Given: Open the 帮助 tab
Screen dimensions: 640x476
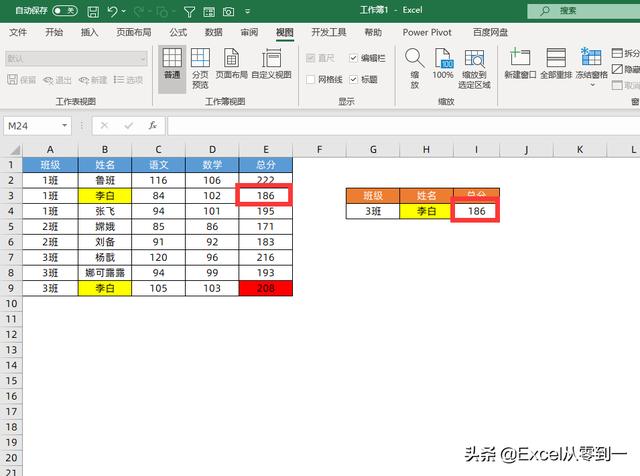Looking at the screenshot, I should (373, 32).
